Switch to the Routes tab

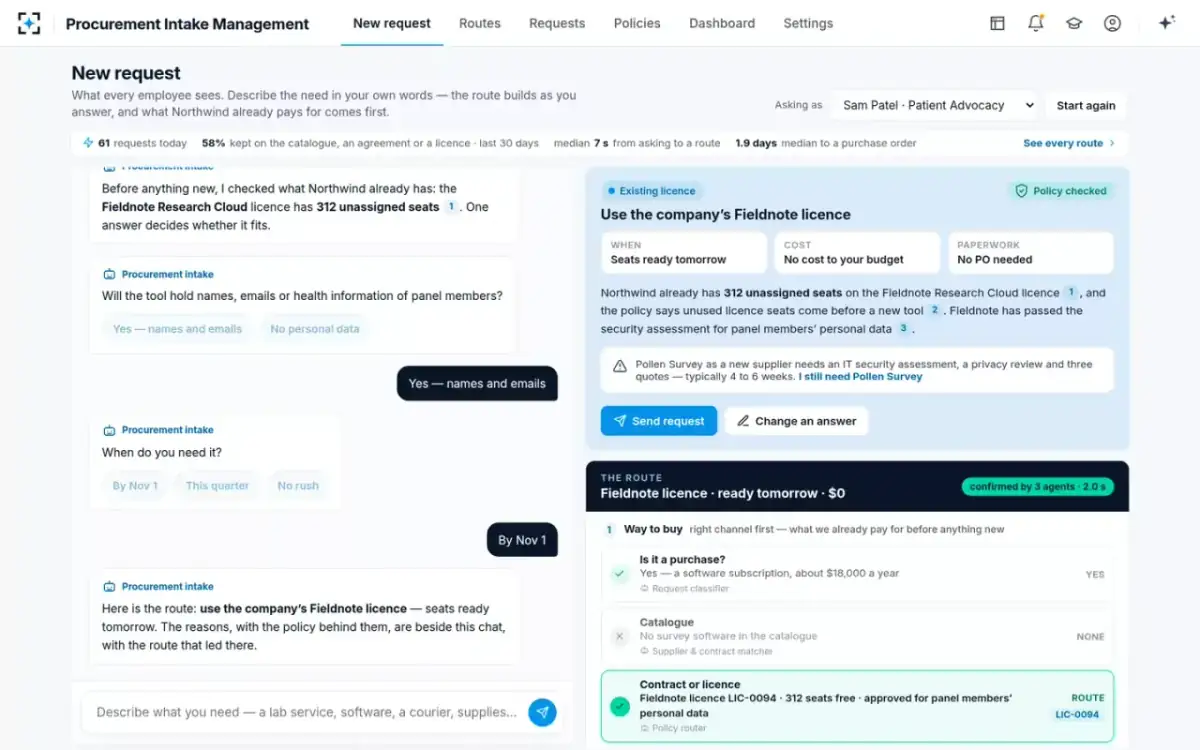point(480,23)
